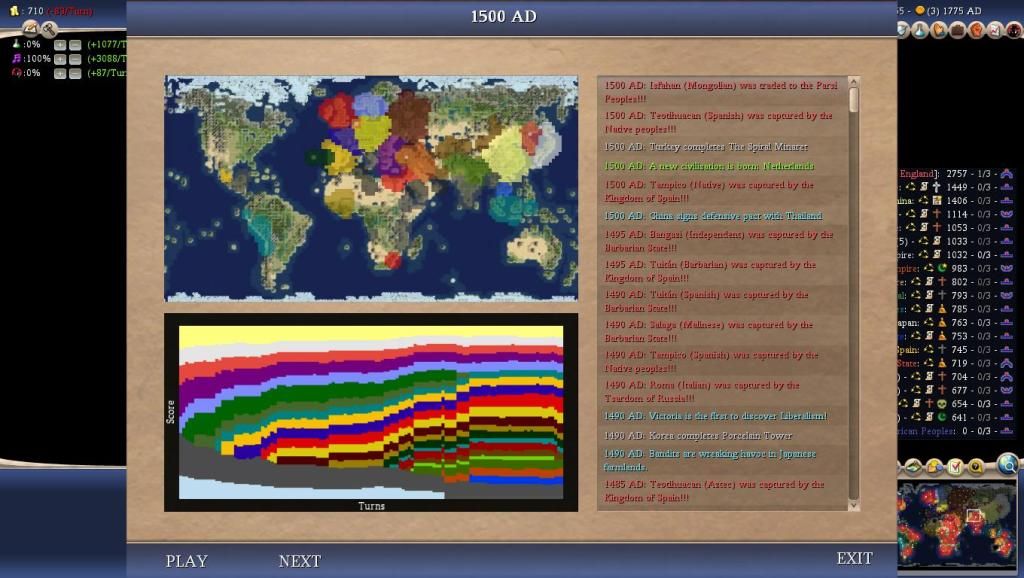Advance the replay with NEXT

point(300,561)
